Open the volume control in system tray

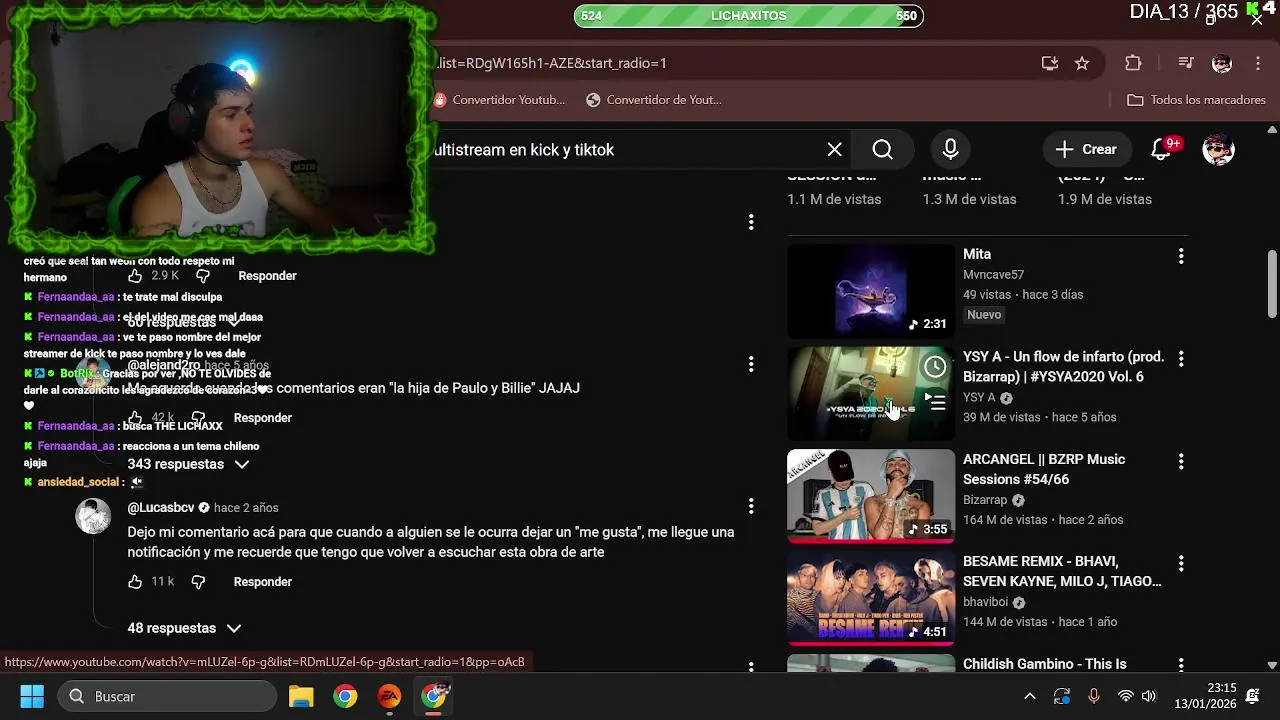[x=1149, y=696]
